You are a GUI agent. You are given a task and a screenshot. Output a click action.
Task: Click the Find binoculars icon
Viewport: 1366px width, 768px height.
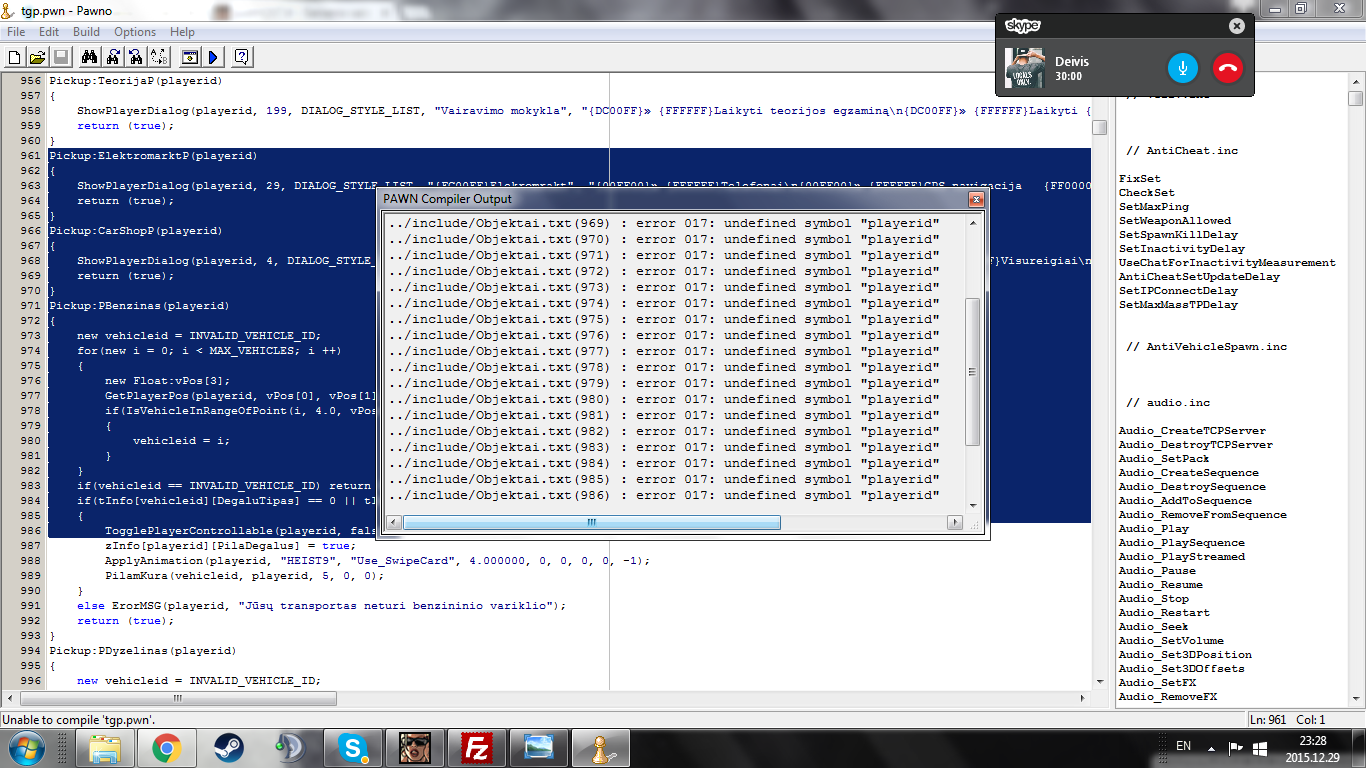tap(89, 57)
